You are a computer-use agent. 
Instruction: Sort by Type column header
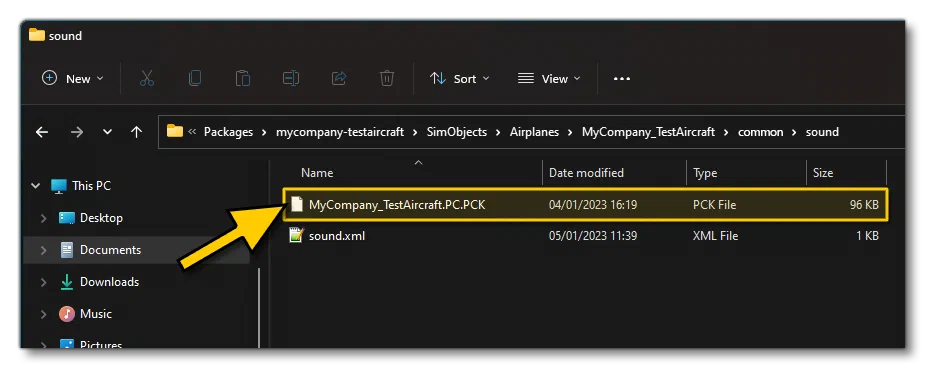[705, 173]
